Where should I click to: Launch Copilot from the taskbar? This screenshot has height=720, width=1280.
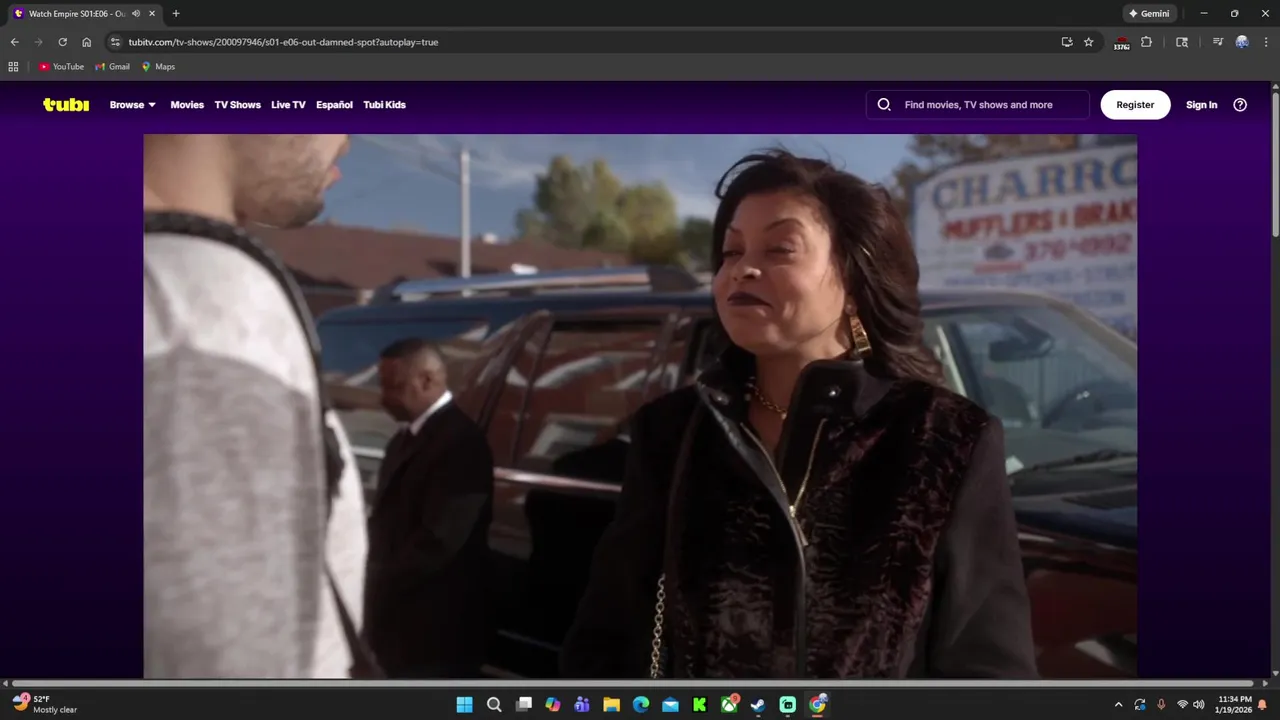click(x=553, y=705)
